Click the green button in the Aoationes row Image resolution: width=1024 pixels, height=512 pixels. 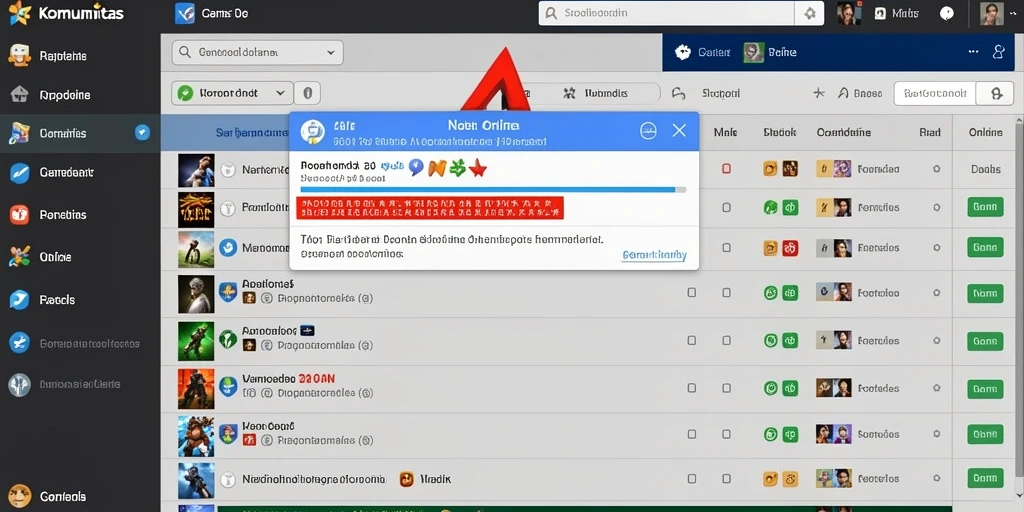(985, 294)
